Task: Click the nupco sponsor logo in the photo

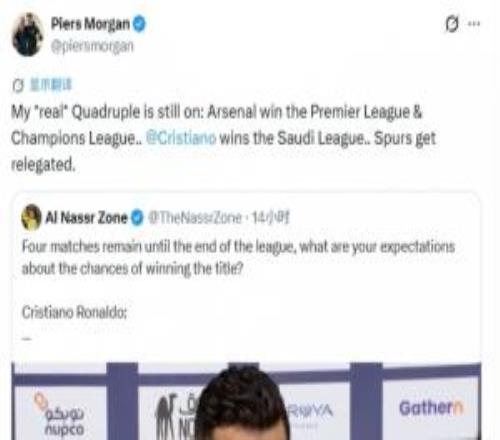Action: 60,415
